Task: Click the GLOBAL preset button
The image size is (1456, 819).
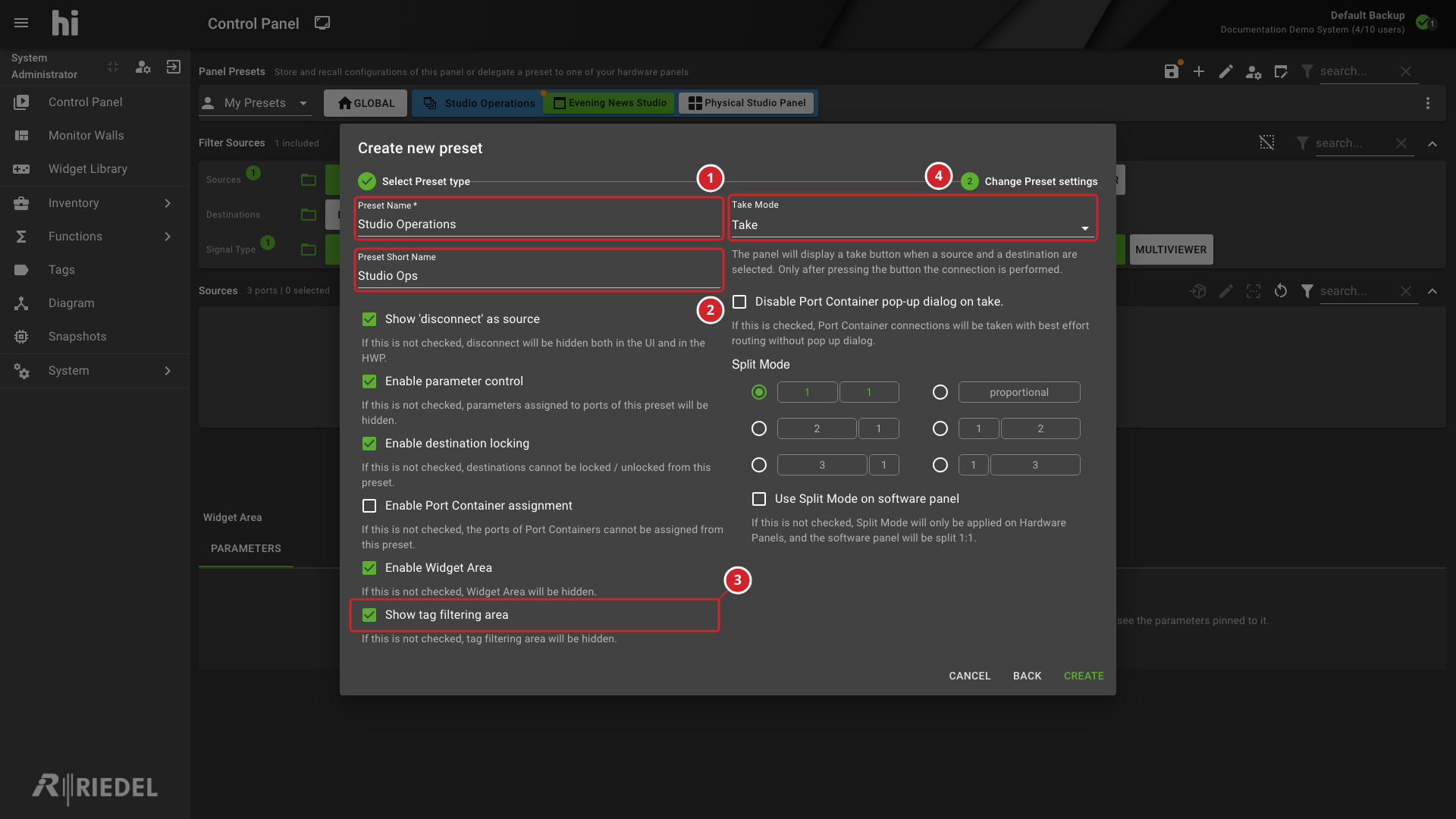Action: click(x=366, y=103)
